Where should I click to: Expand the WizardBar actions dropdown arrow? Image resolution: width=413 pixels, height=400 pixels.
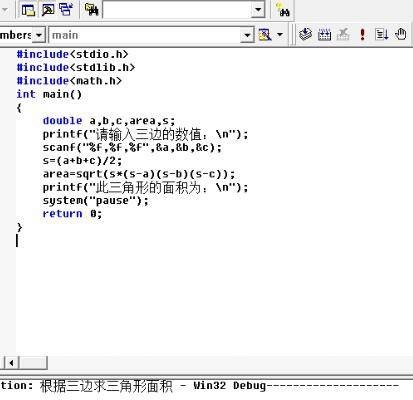280,35
